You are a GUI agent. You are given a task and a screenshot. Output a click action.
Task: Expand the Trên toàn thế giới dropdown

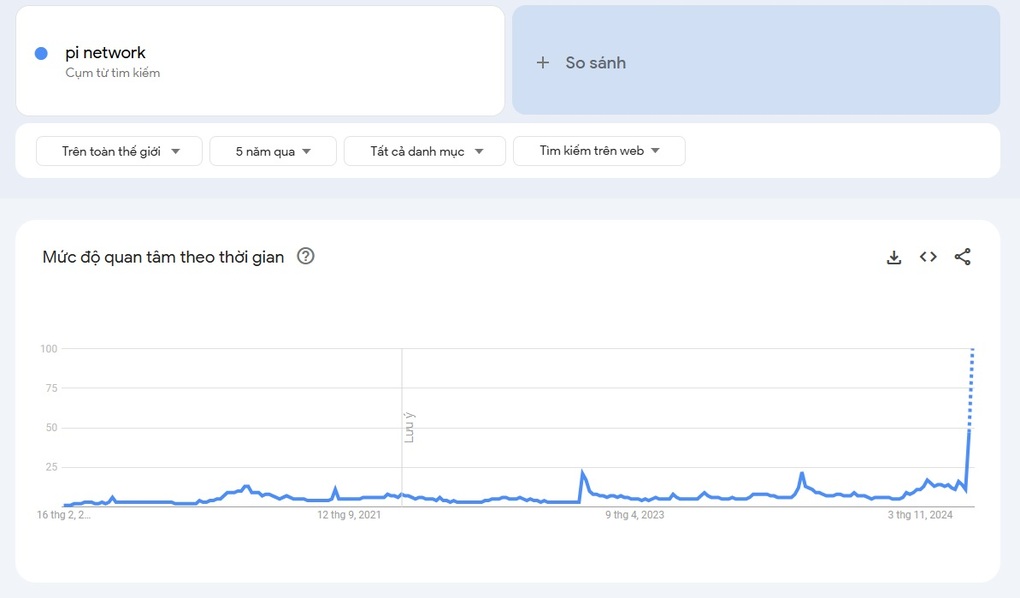point(120,151)
